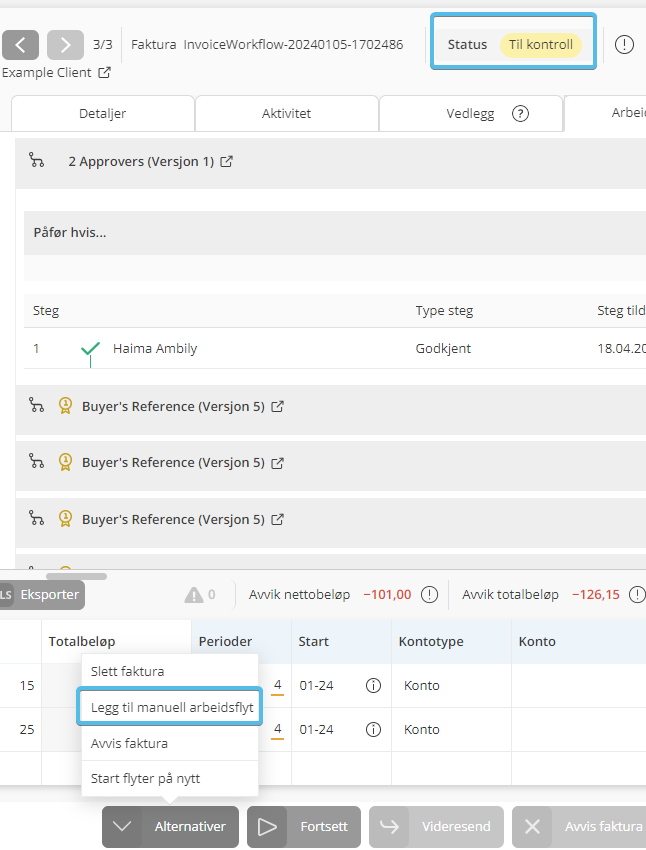This screenshot has width=646, height=850.
Task: Go to the previous invoice arrow
Action: (x=20, y=44)
